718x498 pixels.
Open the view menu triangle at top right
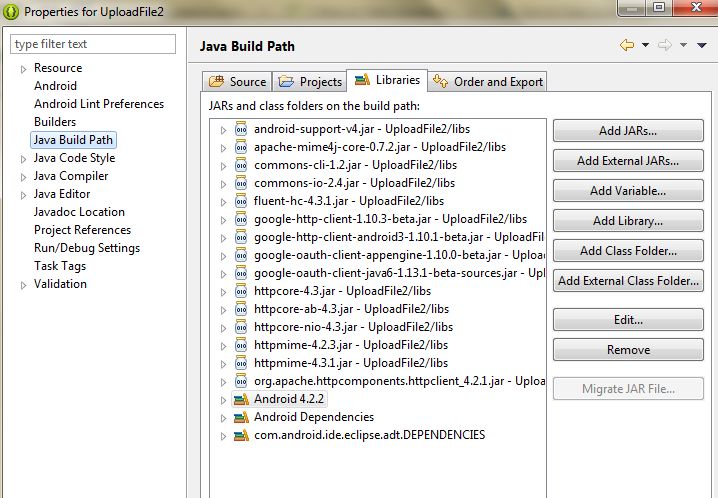click(x=702, y=45)
